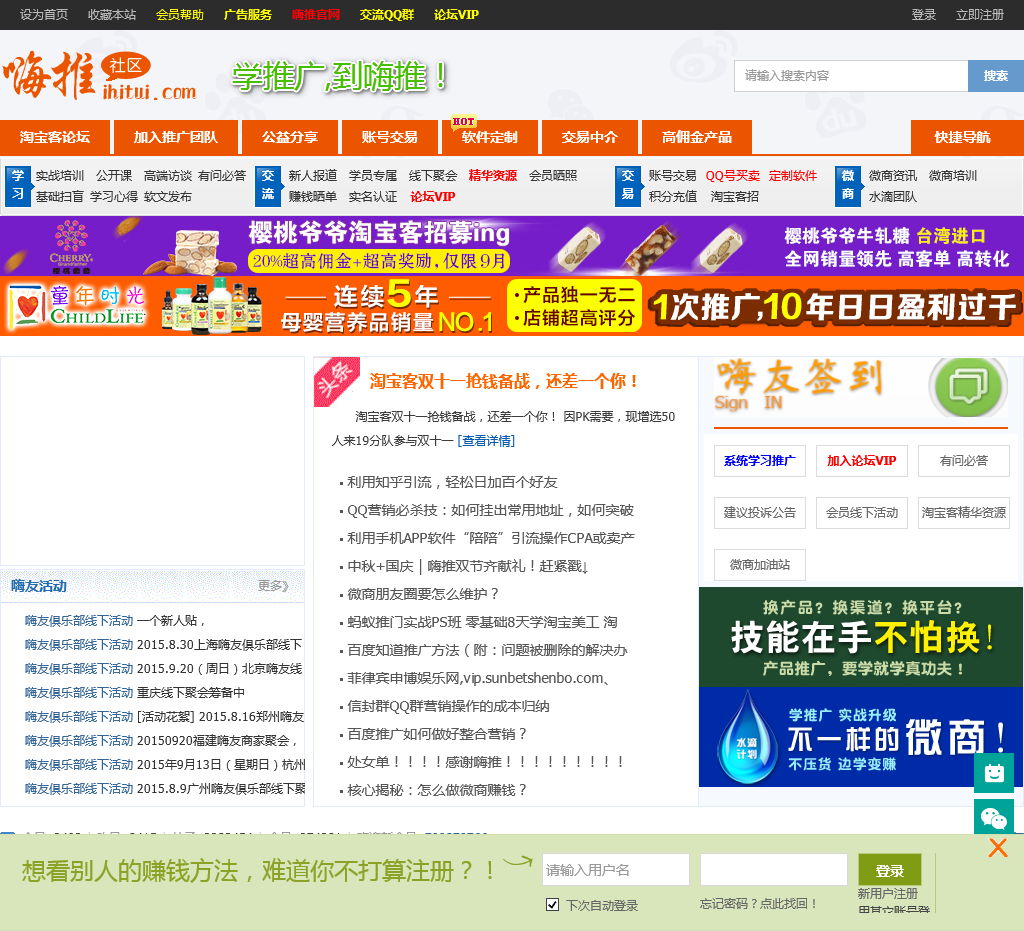Click the QQ号买卖 sub-navigation link
The image size is (1024, 931).
tap(733, 176)
